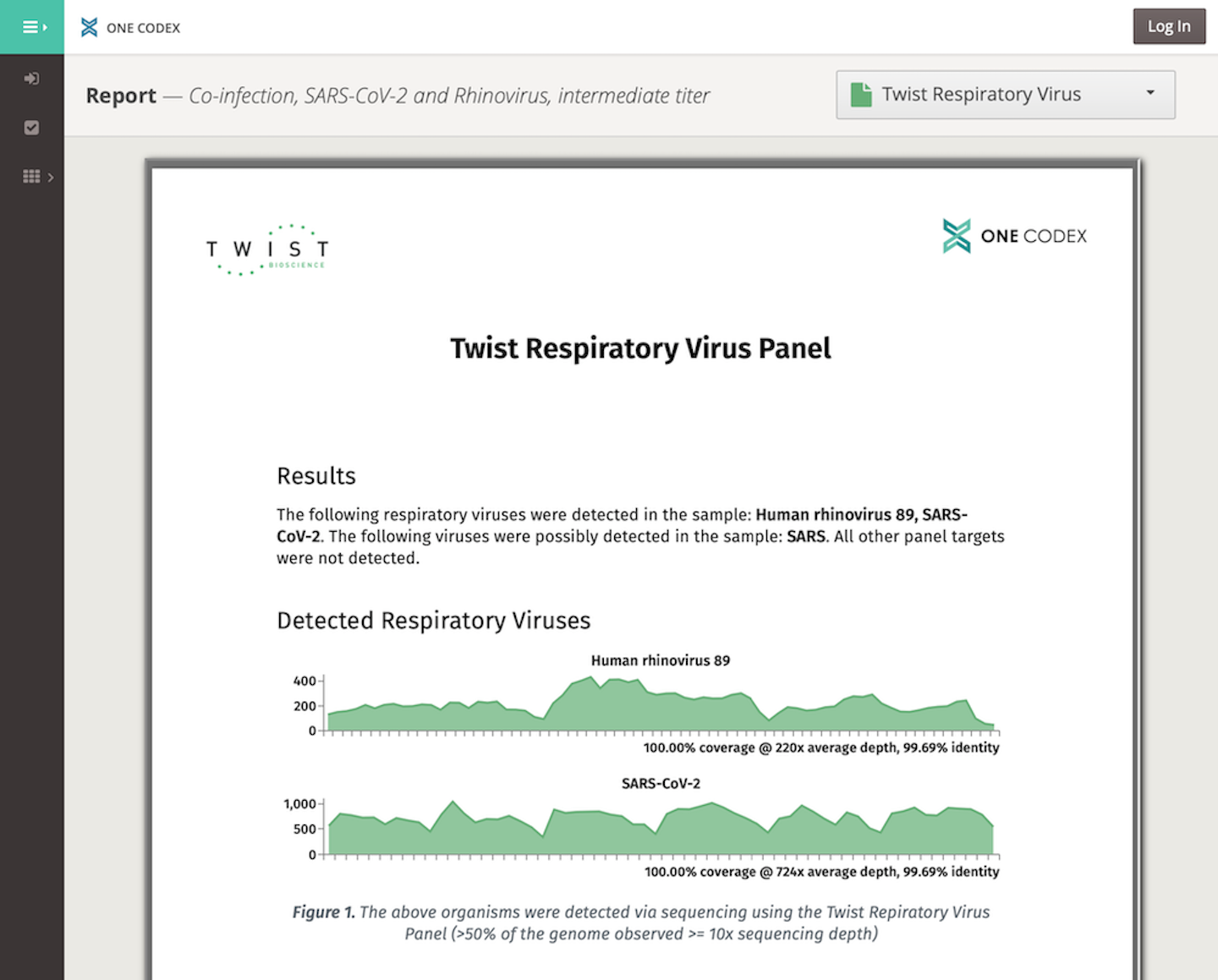Click the One Codex logo in header
Viewport: 1218px width, 980px height.
tap(130, 28)
